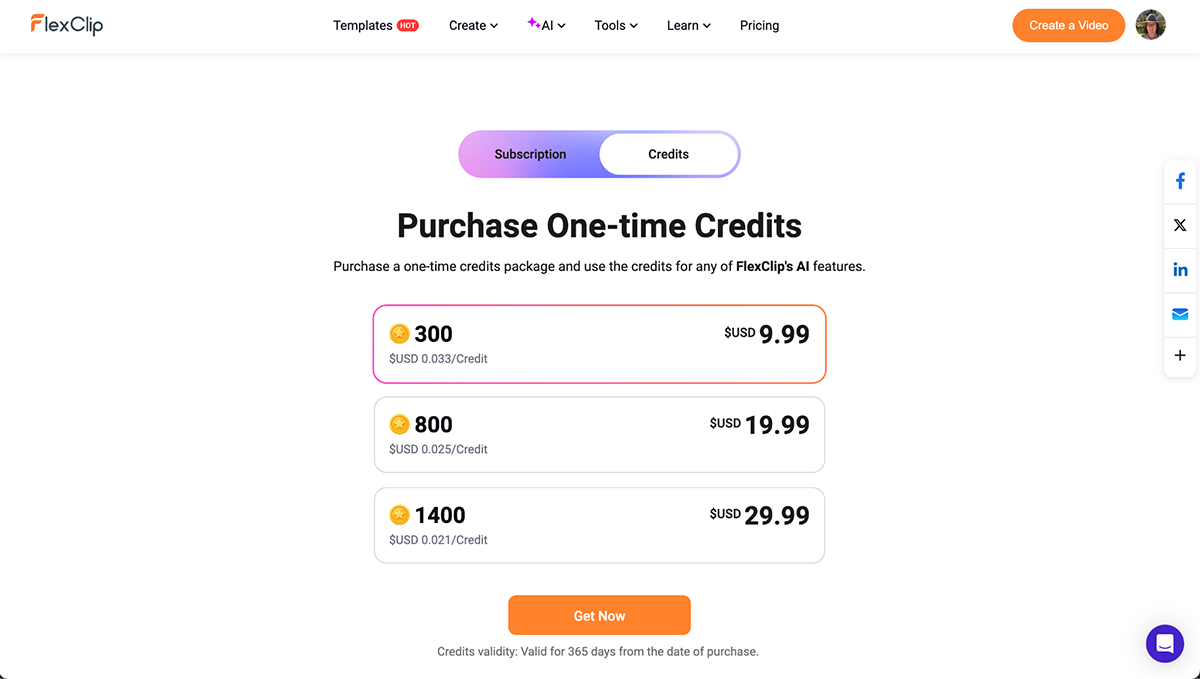This screenshot has height=679, width=1200.
Task: Select the Credits tab
Action: point(667,154)
